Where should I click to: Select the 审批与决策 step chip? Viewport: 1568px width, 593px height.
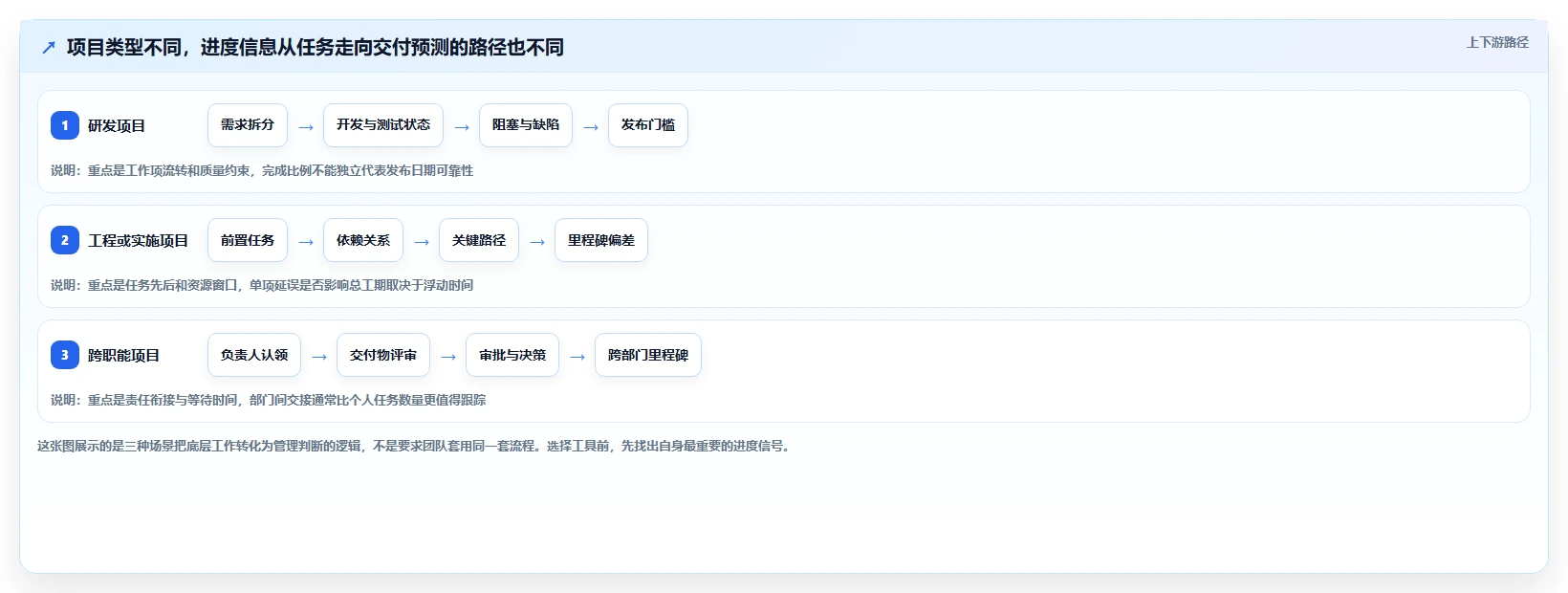pos(512,355)
